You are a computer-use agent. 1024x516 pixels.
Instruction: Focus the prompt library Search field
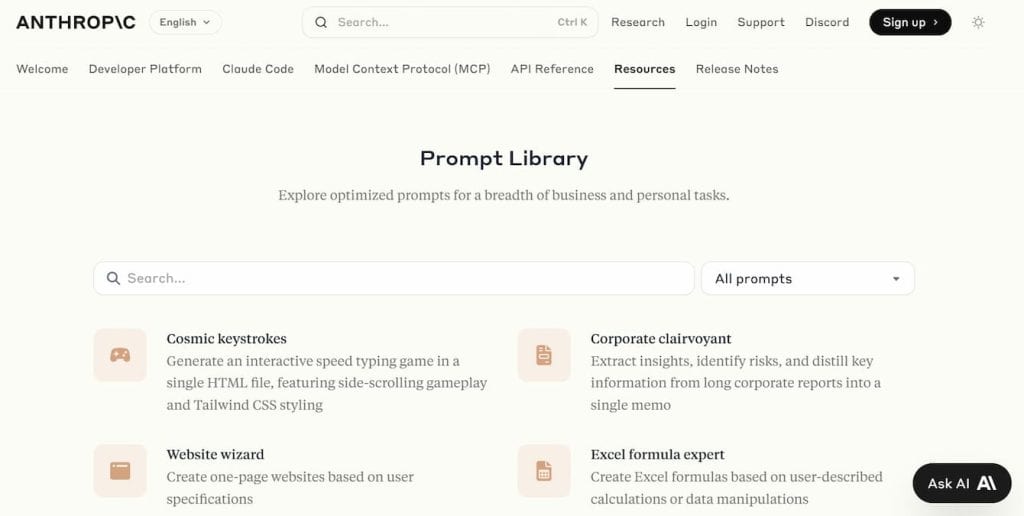(x=394, y=278)
